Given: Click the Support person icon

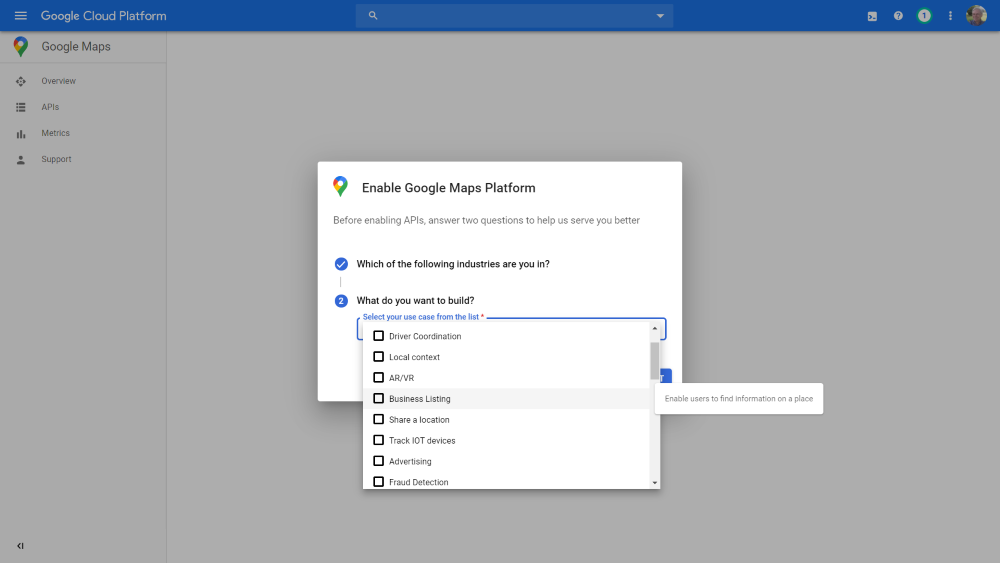Looking at the screenshot, I should pyautogui.click(x=20, y=160).
